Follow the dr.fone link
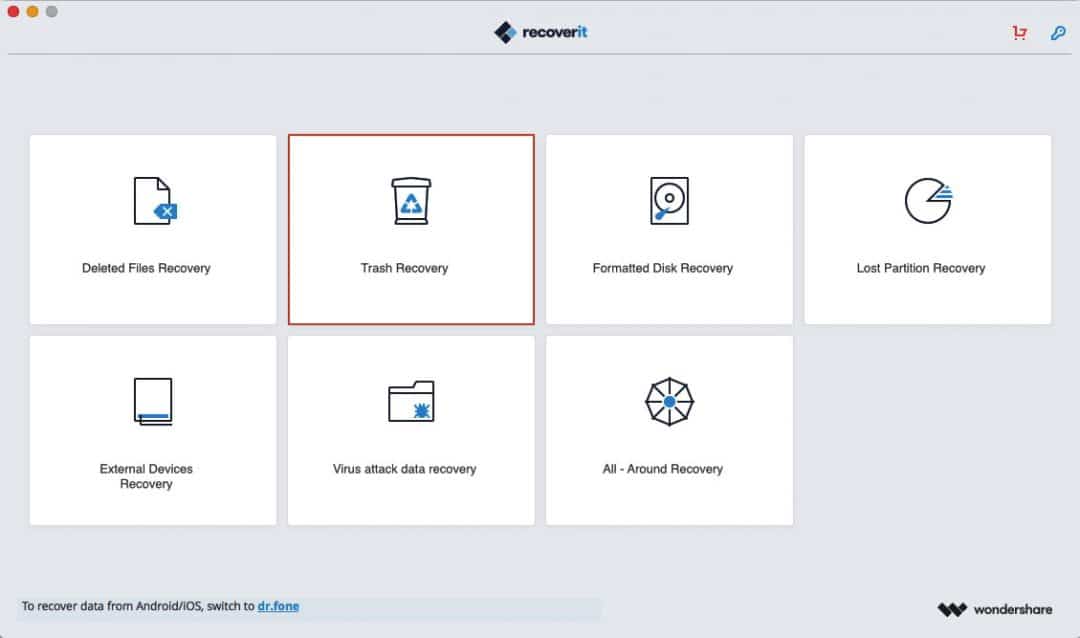Image resolution: width=1080 pixels, height=638 pixels. coord(278,606)
